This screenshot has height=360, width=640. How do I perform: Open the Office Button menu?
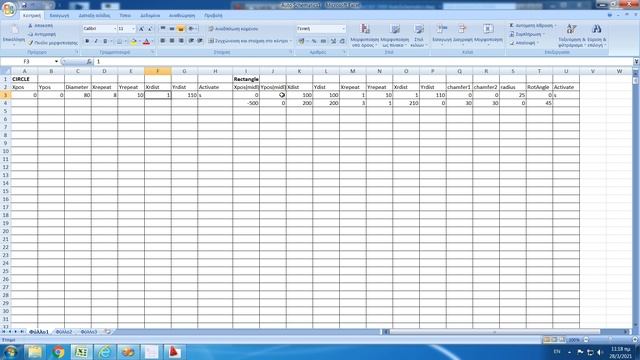[x=9, y=9]
